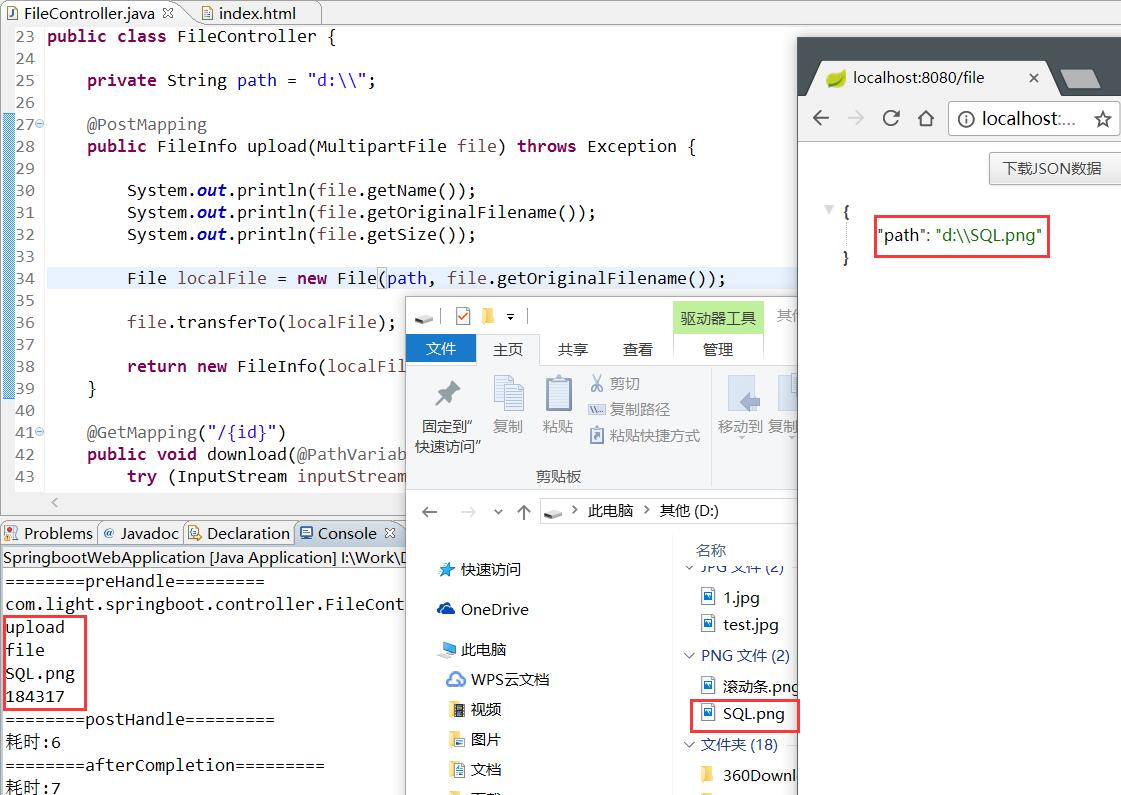Open the 查看 ribbon tab
The width and height of the screenshot is (1121, 795).
tap(637, 350)
